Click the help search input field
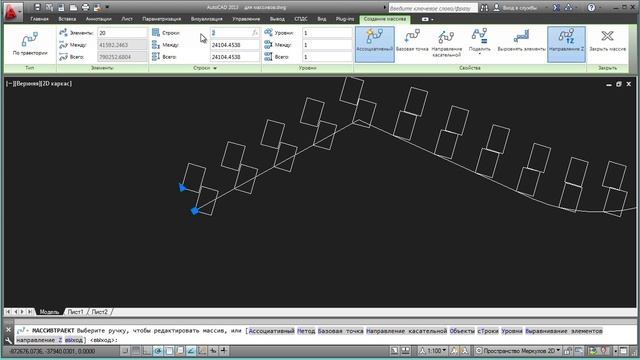 tap(433, 8)
